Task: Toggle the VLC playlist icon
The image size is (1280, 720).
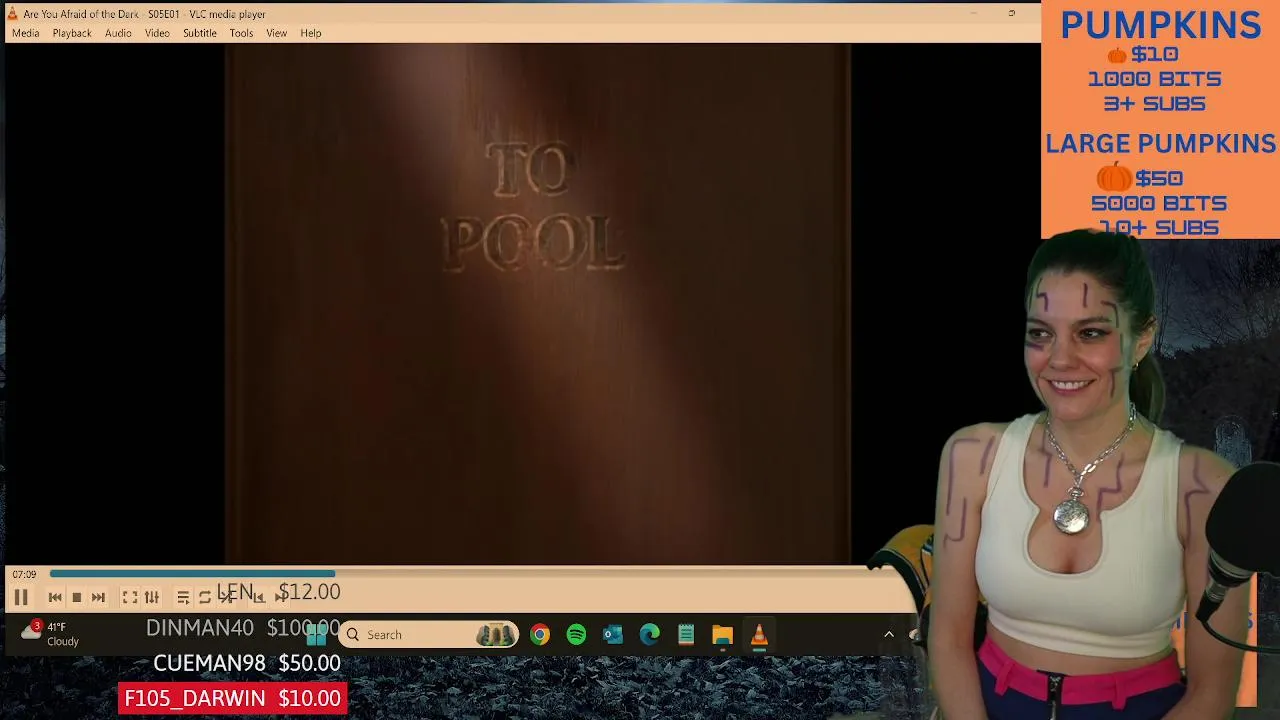Action: pos(183,597)
